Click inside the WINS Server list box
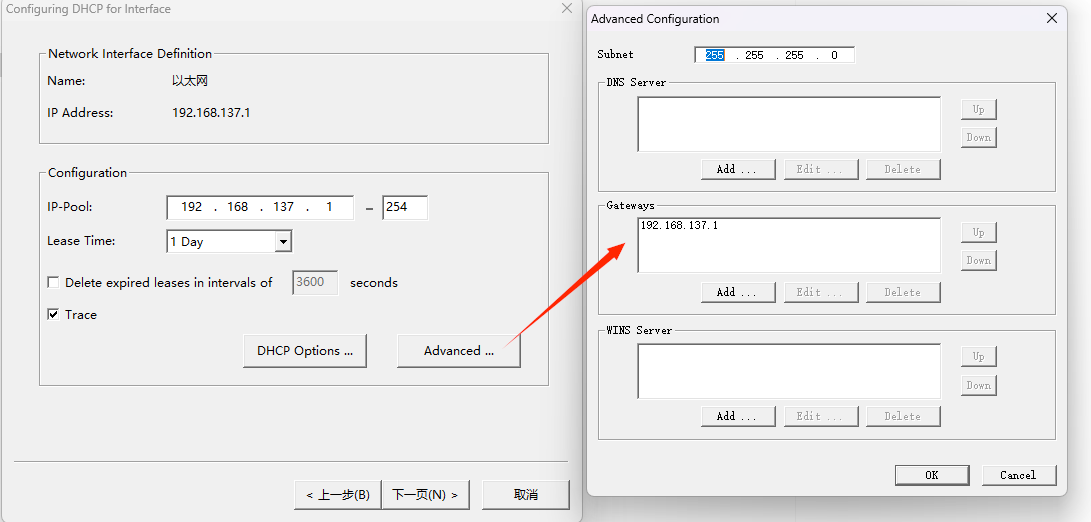1091x522 pixels. [788, 371]
